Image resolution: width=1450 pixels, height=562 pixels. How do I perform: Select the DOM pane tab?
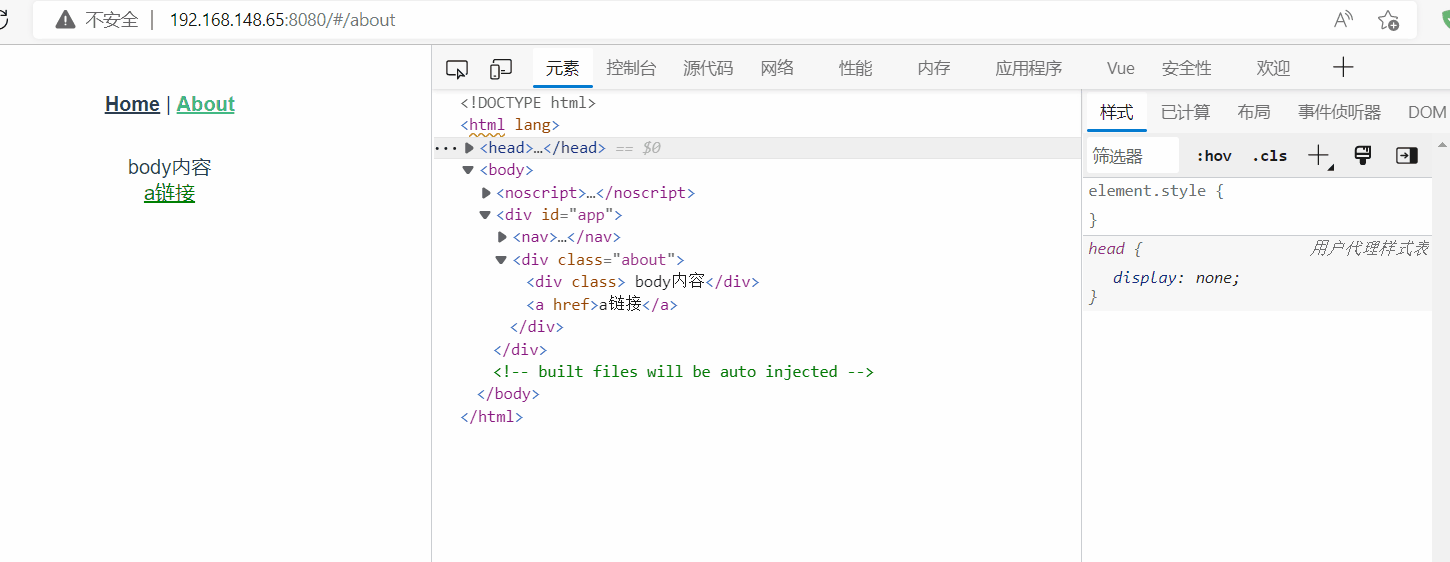(x=1427, y=112)
